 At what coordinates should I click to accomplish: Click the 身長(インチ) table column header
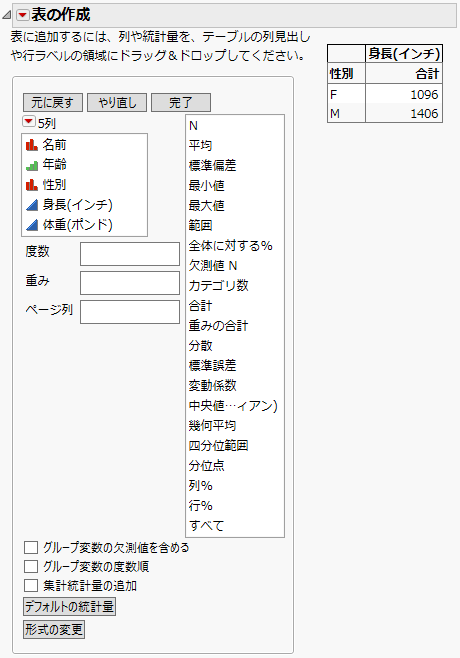pyautogui.click(x=404, y=54)
